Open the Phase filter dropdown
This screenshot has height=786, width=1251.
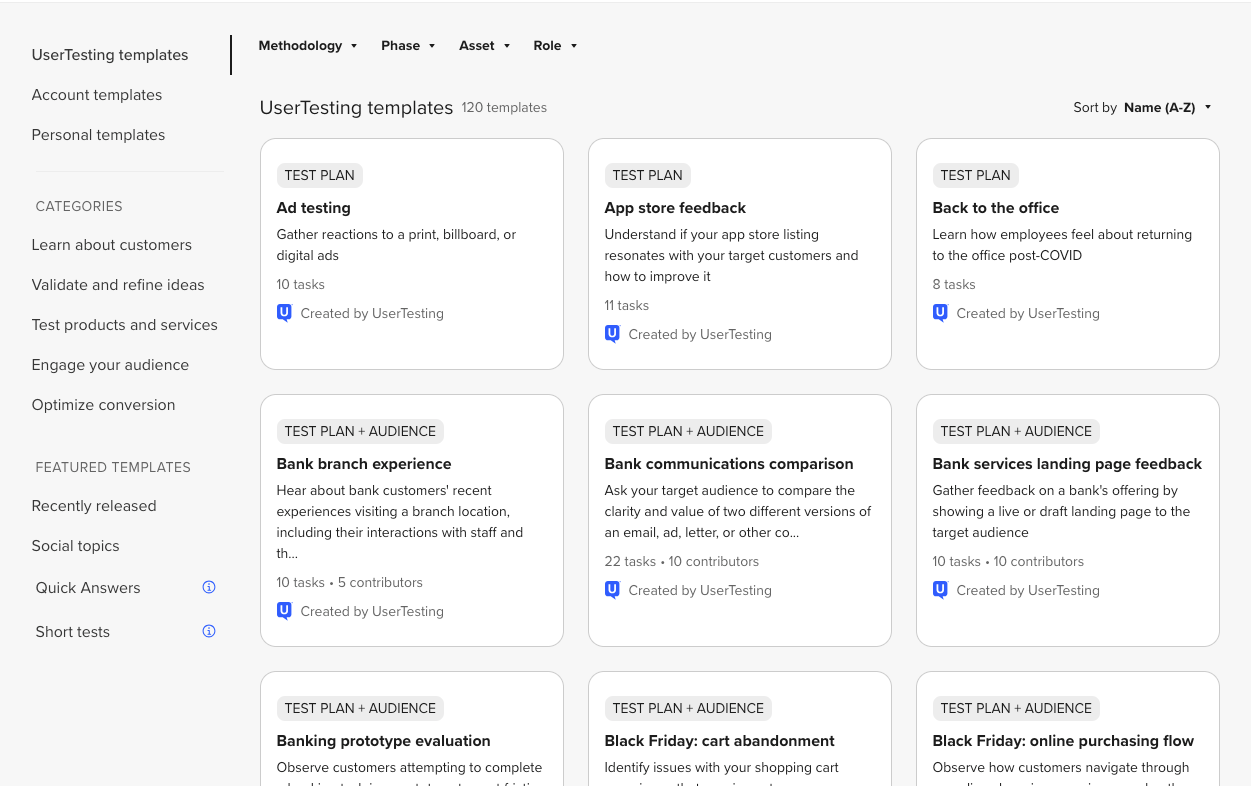coord(408,45)
